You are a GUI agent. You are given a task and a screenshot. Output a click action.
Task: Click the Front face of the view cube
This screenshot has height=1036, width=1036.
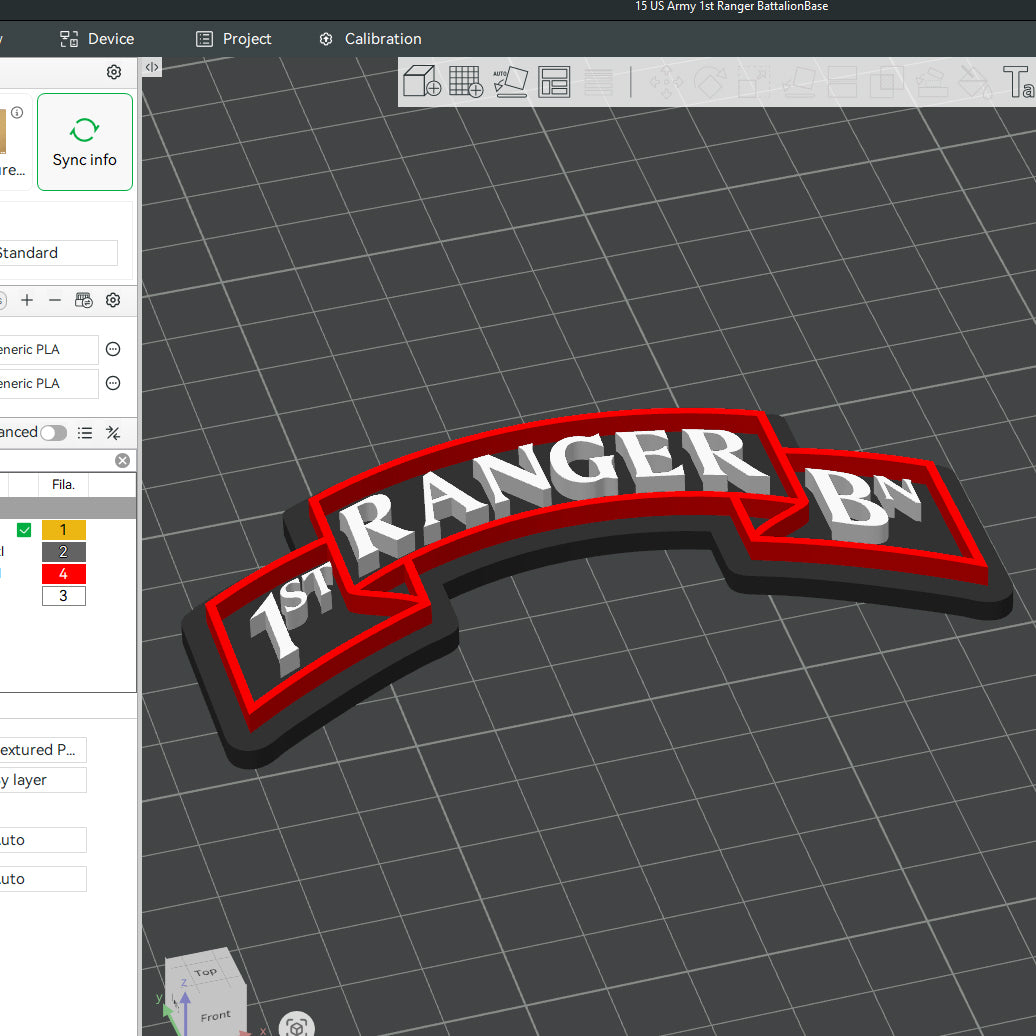pyautogui.click(x=214, y=1015)
